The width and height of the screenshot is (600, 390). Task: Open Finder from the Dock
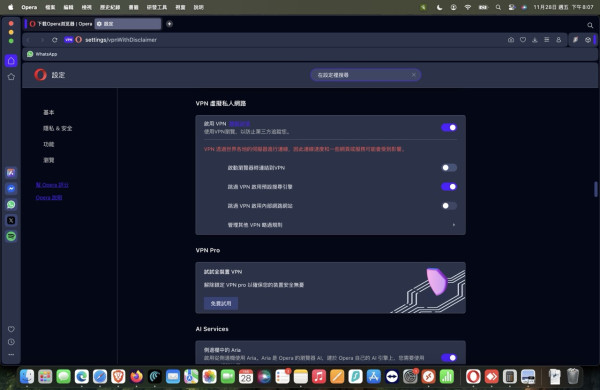[x=27, y=377]
